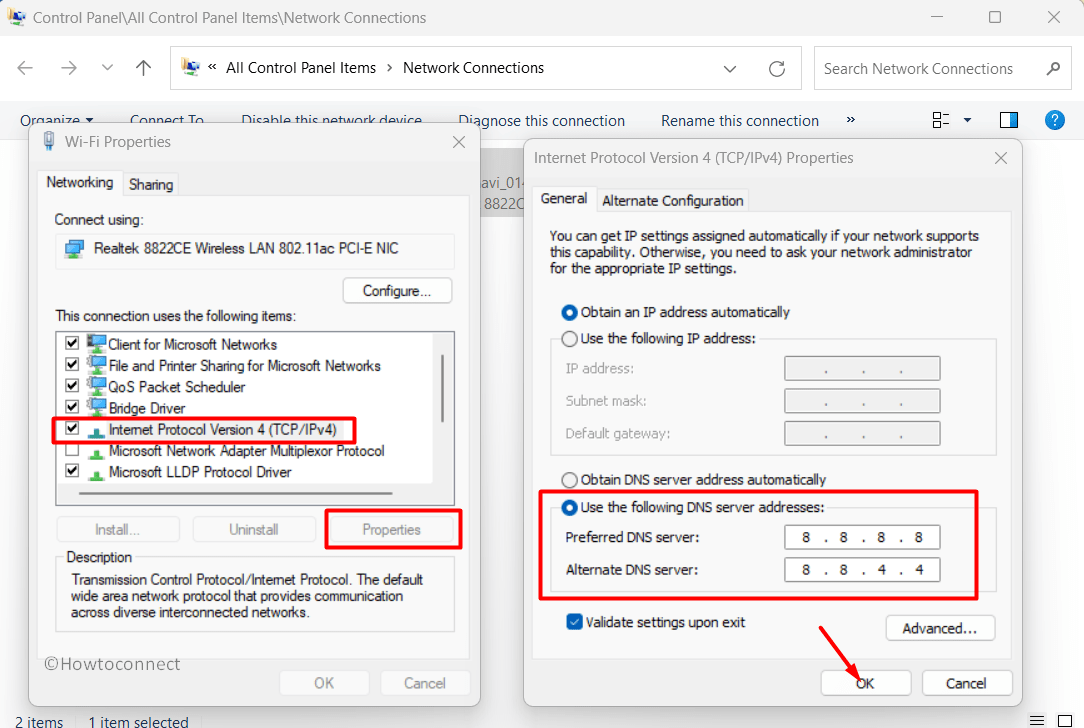The image size is (1084, 728).
Task: Click the address bar control panel icon
Action: 191,67
